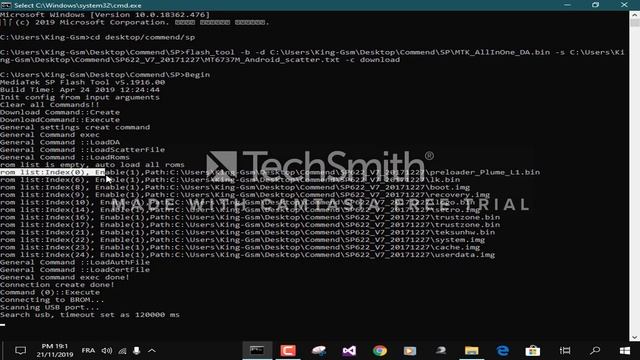The width and height of the screenshot is (640, 360).
Task: Minimize the cmd.exe window
Action: pos(567,5)
